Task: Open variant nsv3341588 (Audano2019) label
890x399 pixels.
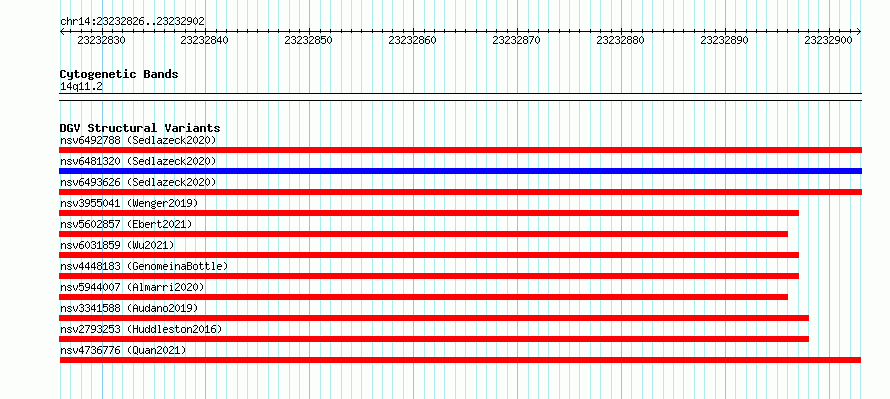Action: (129, 308)
